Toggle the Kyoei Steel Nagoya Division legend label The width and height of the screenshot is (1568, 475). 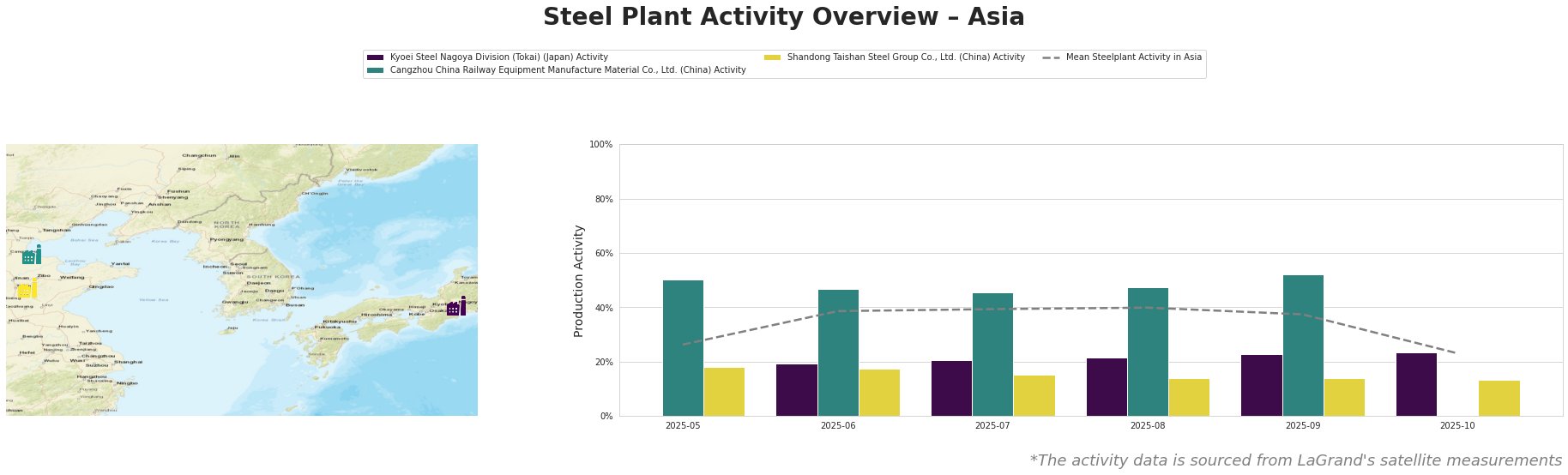498,57
